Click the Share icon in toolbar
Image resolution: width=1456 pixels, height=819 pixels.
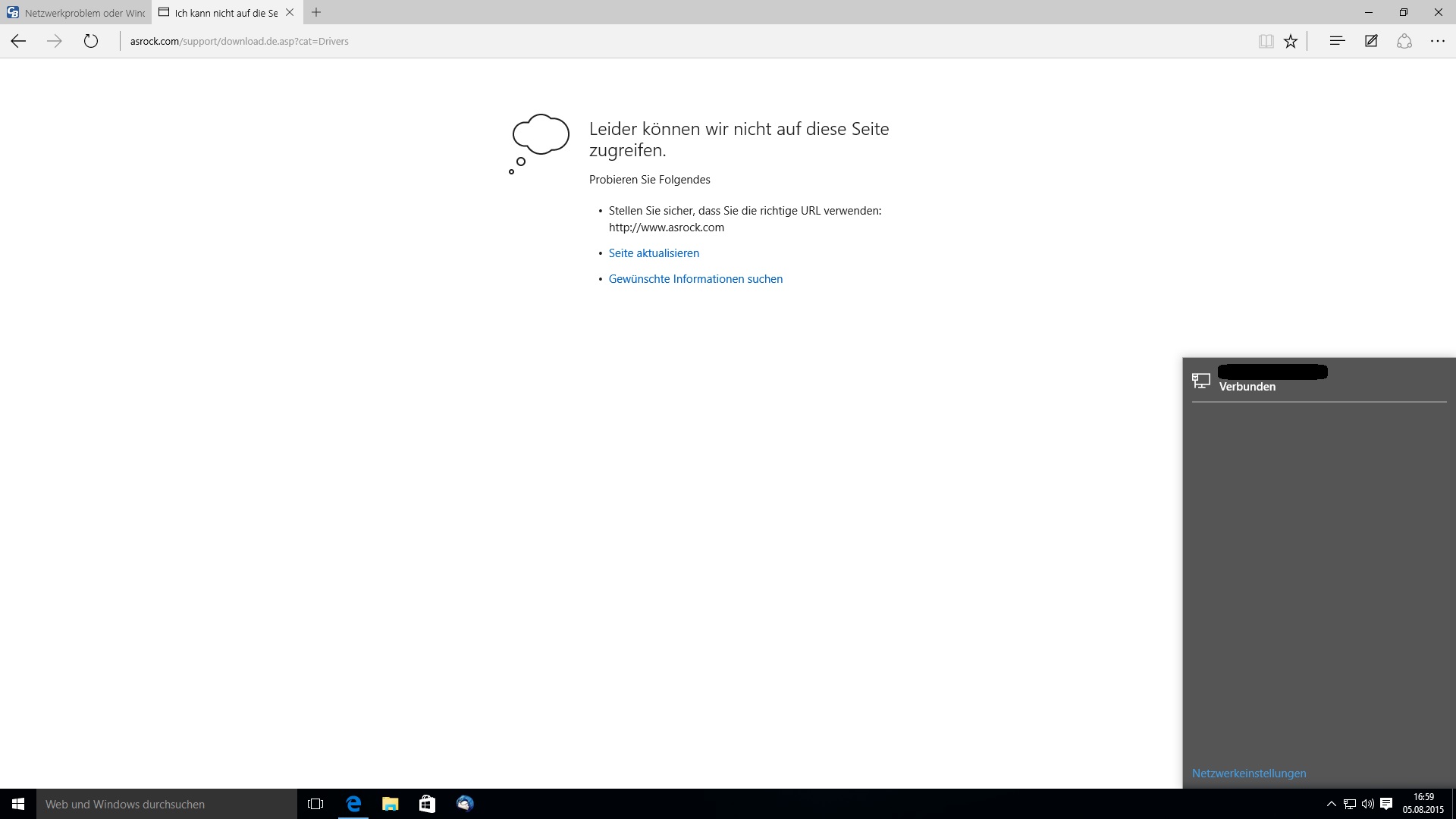[x=1404, y=41]
